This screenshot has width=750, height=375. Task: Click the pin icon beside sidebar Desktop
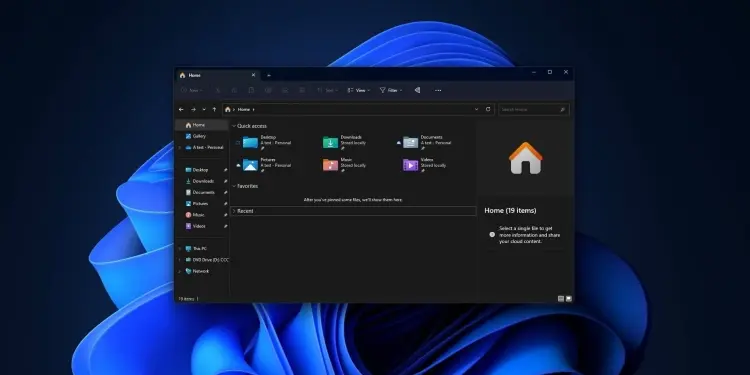(225, 170)
